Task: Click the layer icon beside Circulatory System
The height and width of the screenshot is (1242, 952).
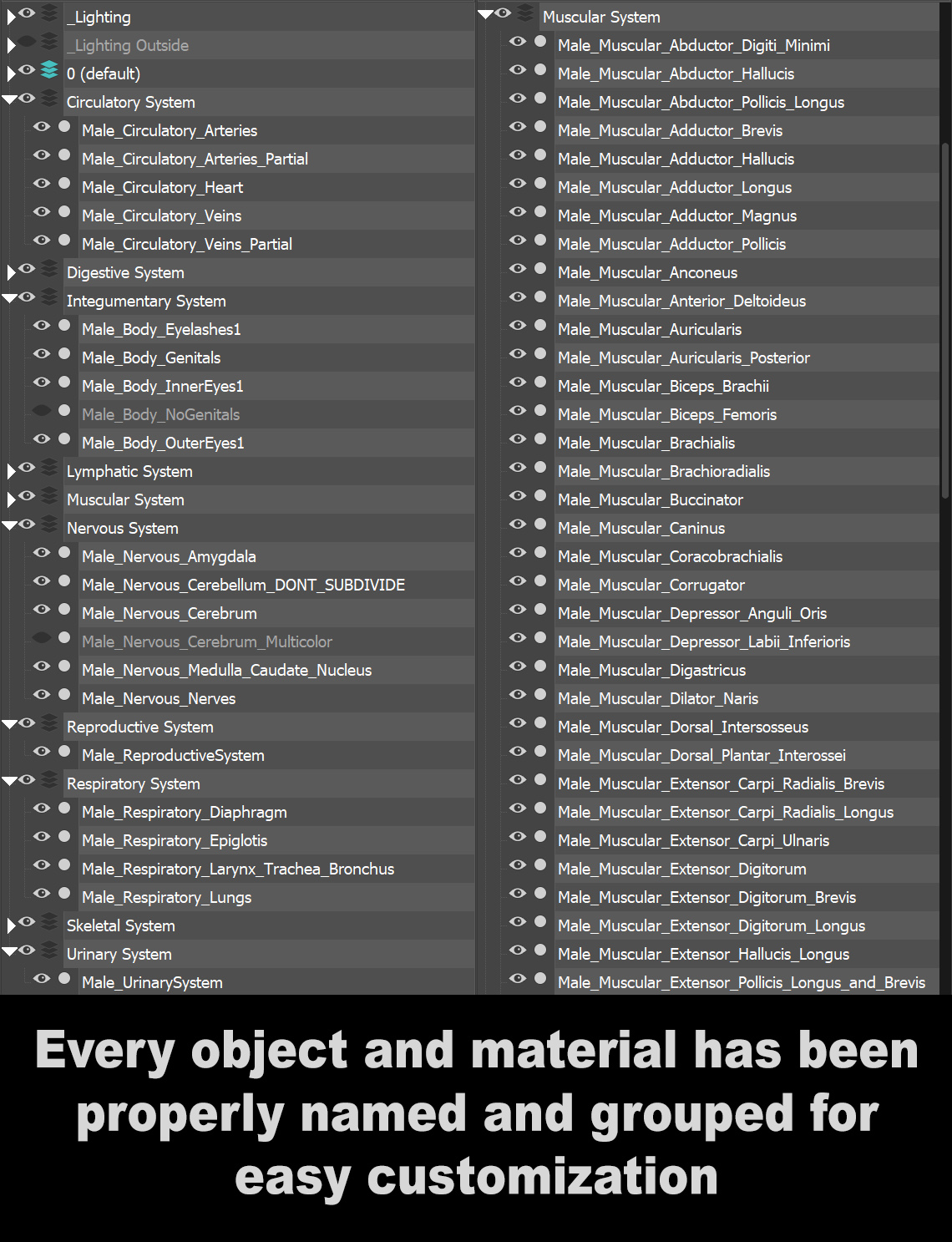Action: pyautogui.click(x=50, y=98)
